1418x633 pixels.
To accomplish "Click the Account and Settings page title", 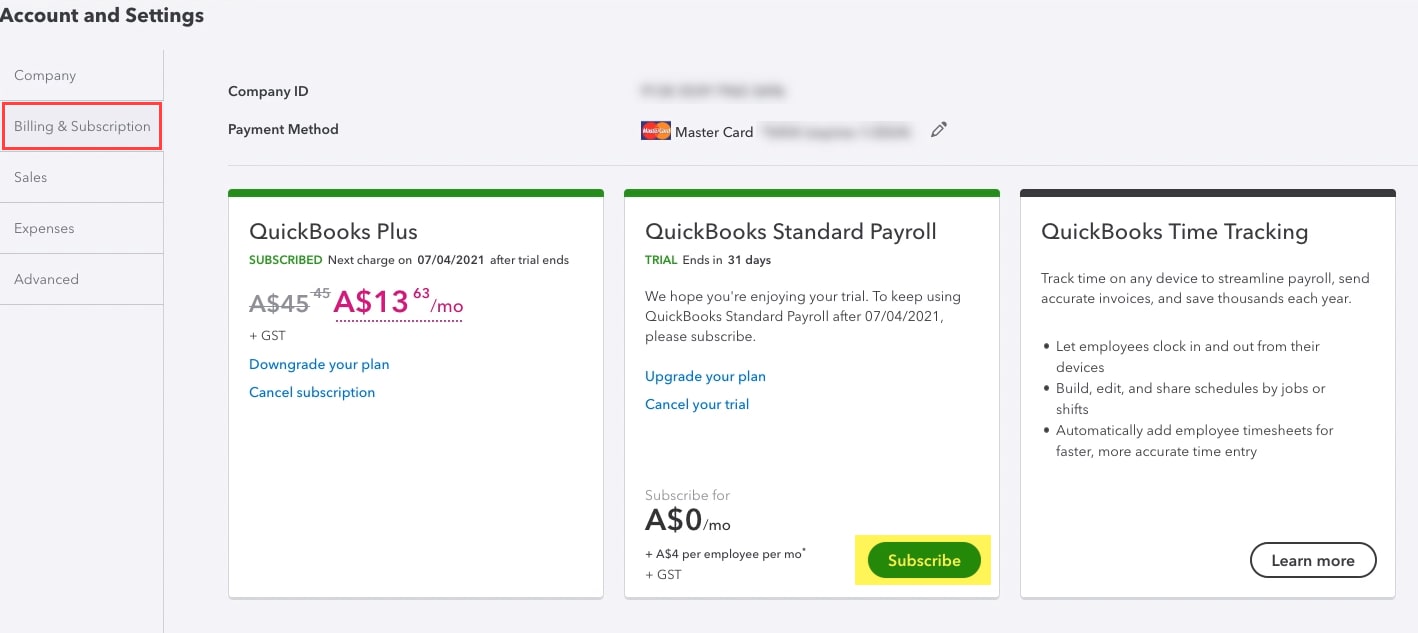I will click(x=102, y=15).
